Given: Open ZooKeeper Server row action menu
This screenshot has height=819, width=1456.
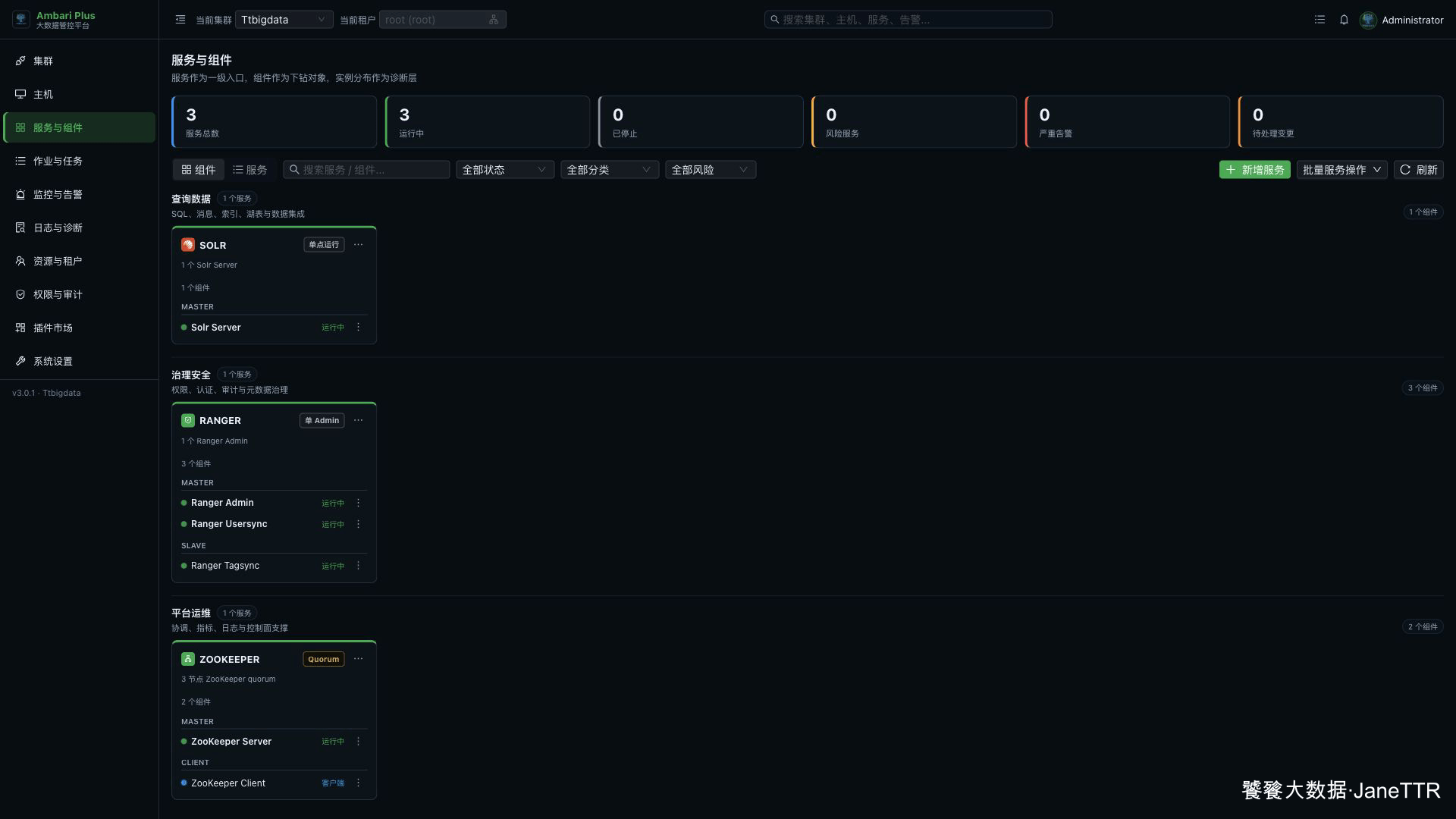Looking at the screenshot, I should 358,742.
